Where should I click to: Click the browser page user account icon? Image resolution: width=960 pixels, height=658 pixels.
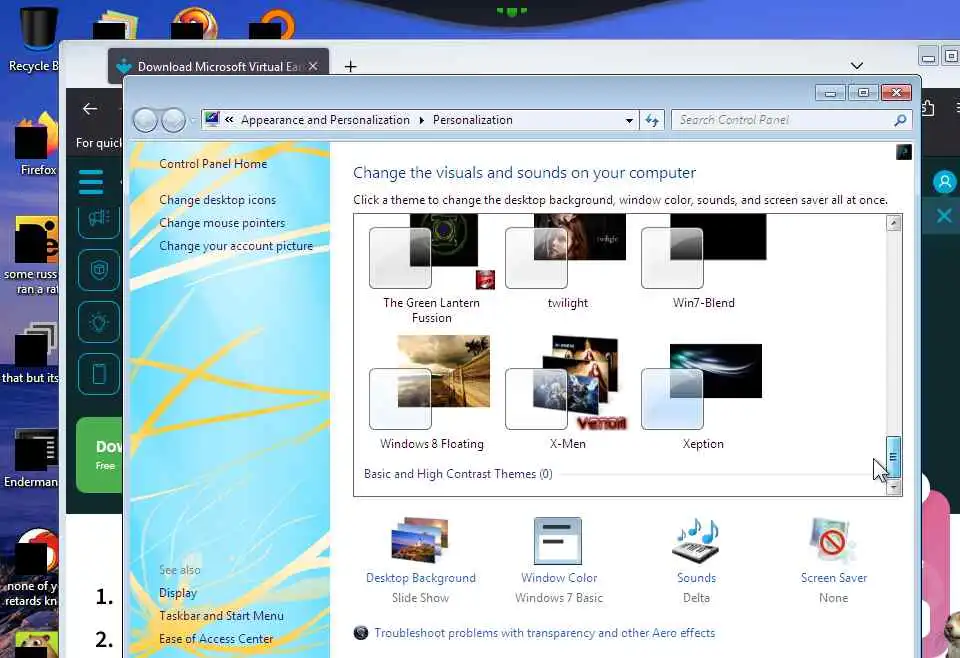pyautogui.click(x=944, y=182)
